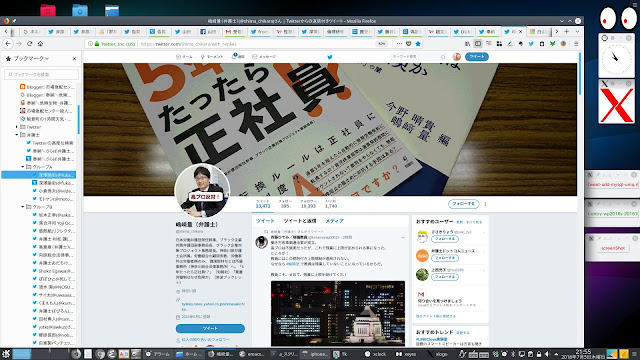Select the メディア tab

point(334,221)
